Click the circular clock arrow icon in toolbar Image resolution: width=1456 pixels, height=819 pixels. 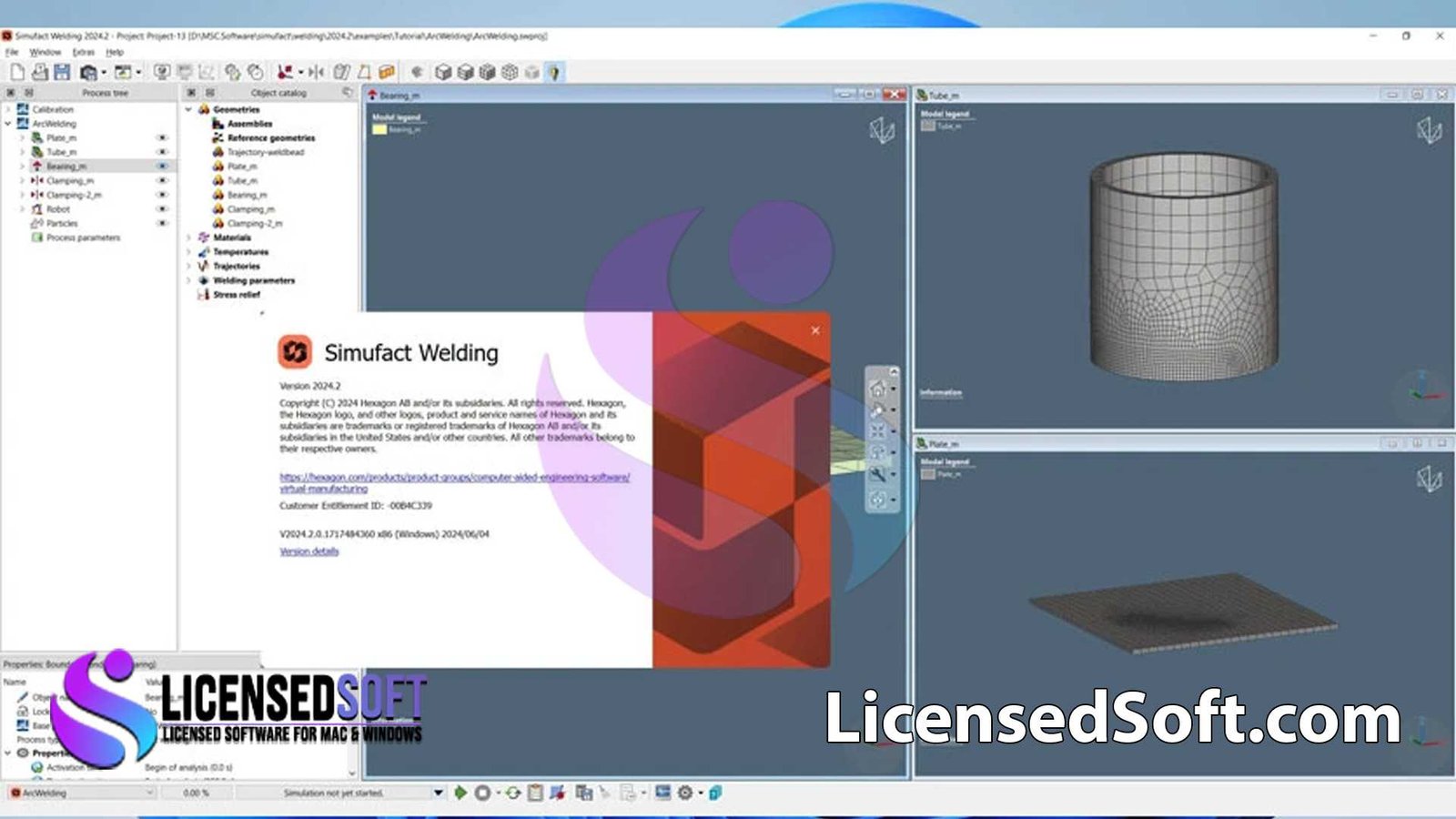tap(256, 72)
